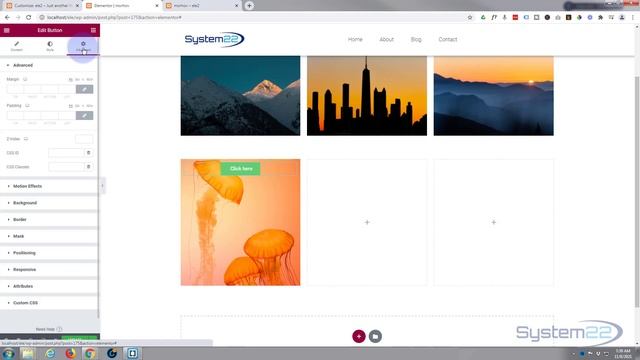Screen dimensions: 640x360
Task: Open Chrome three-dot menu
Action: (x=633, y=18)
